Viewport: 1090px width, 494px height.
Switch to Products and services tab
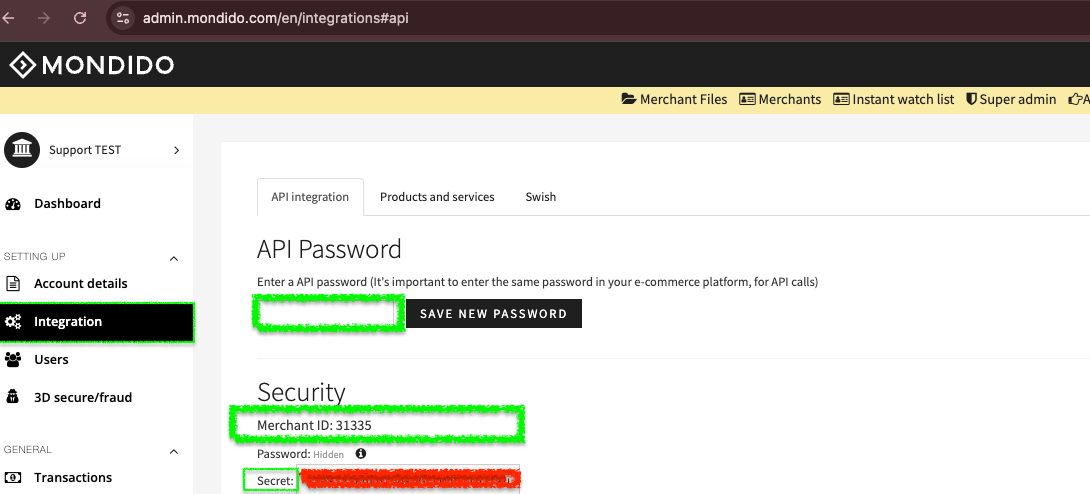coord(437,197)
